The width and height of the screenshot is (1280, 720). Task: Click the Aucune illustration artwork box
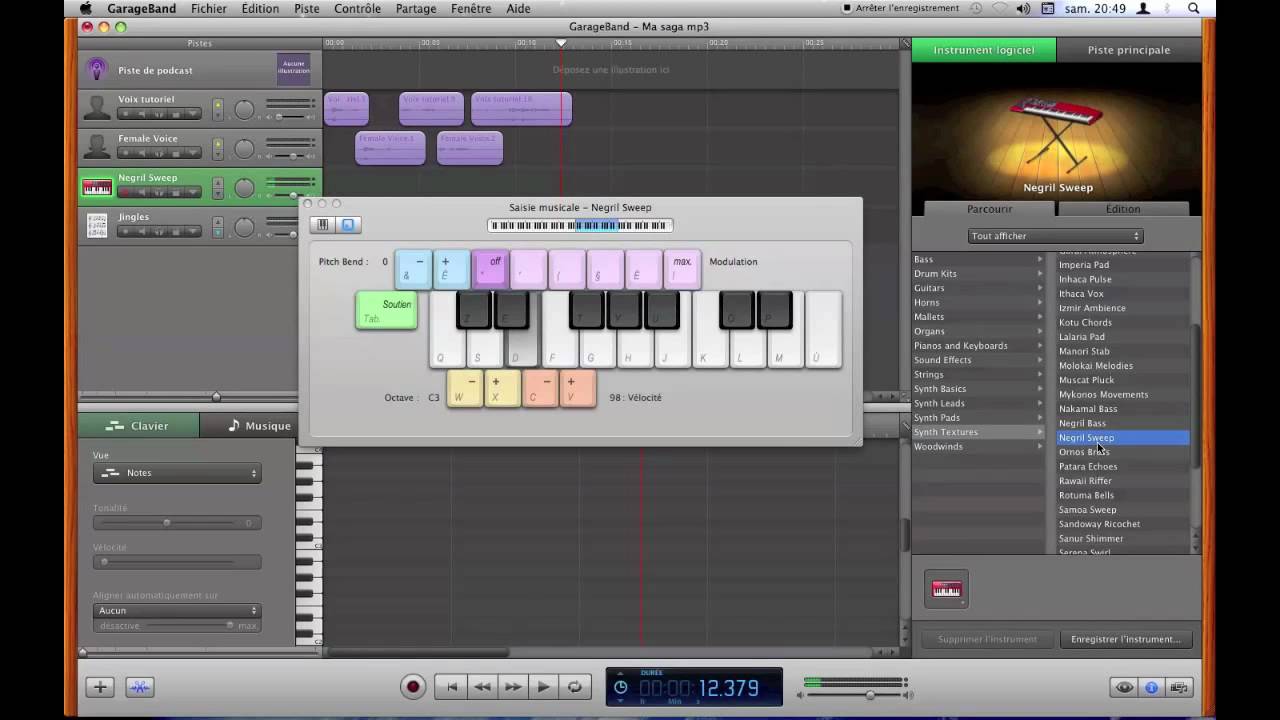click(294, 69)
